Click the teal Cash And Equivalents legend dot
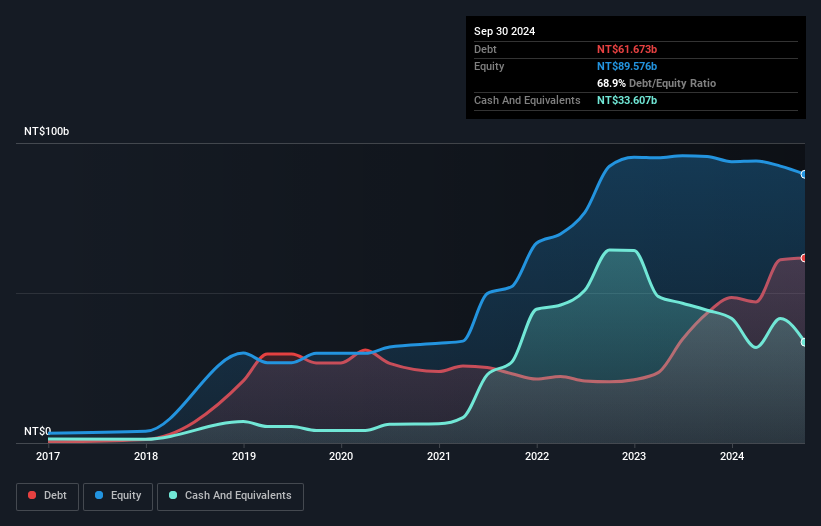The width and height of the screenshot is (821, 526). coord(173,495)
